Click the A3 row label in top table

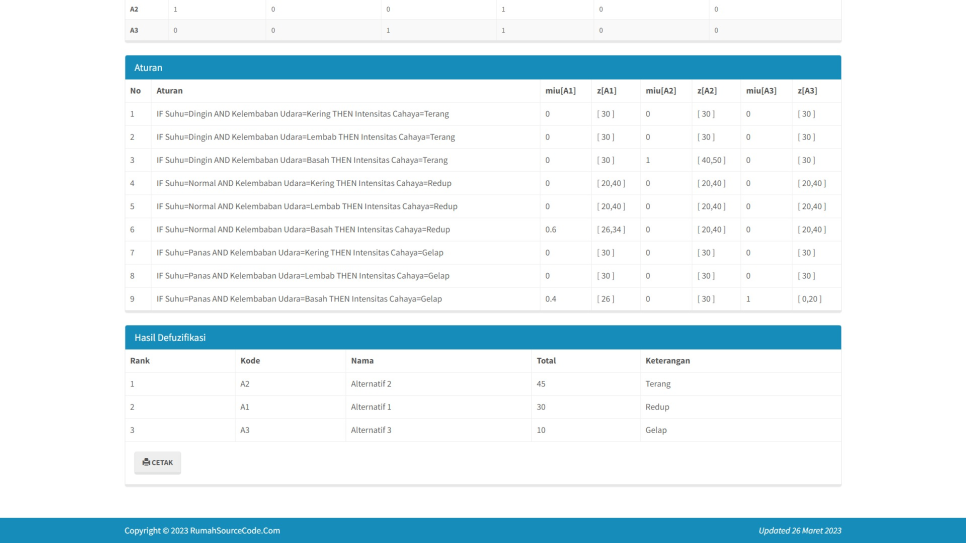(134, 30)
